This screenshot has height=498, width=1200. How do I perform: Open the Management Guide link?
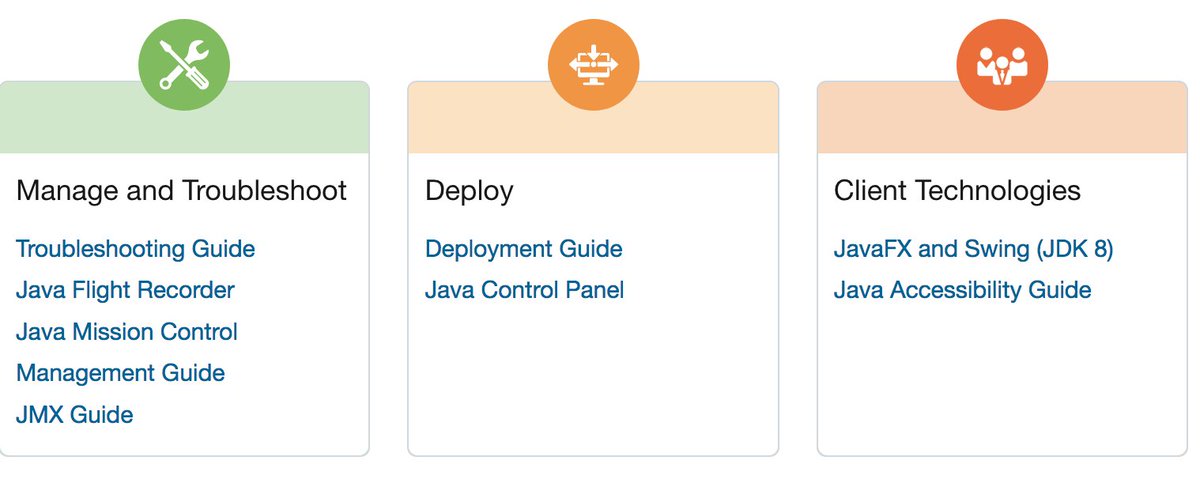point(121,373)
